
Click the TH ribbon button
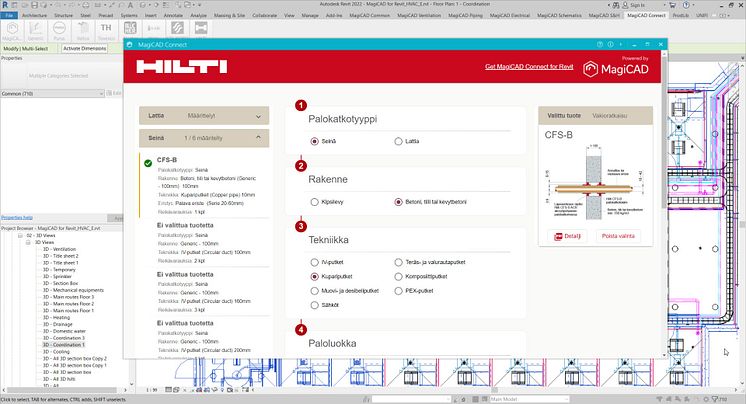point(106,31)
